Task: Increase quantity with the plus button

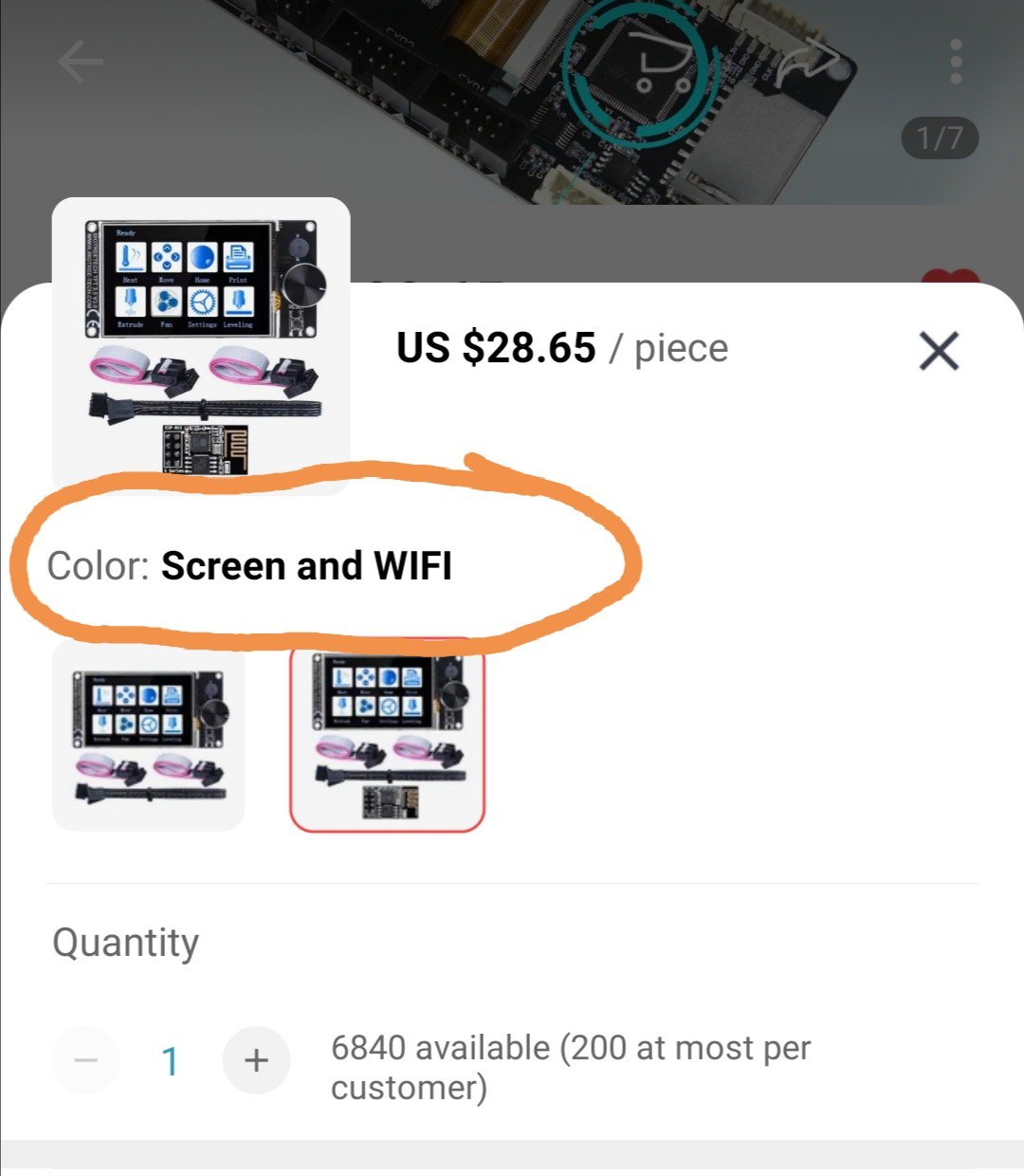Action: pos(256,1060)
